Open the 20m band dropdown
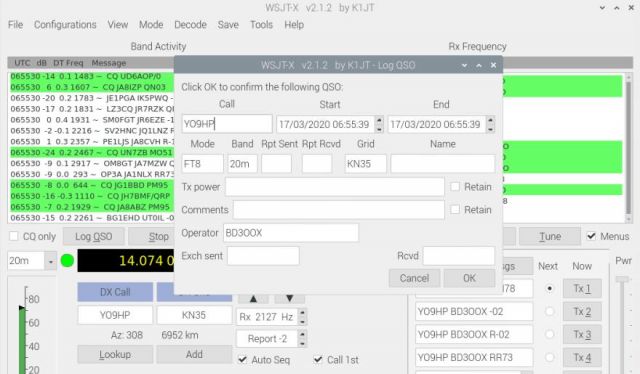The image size is (640, 374). point(51,261)
